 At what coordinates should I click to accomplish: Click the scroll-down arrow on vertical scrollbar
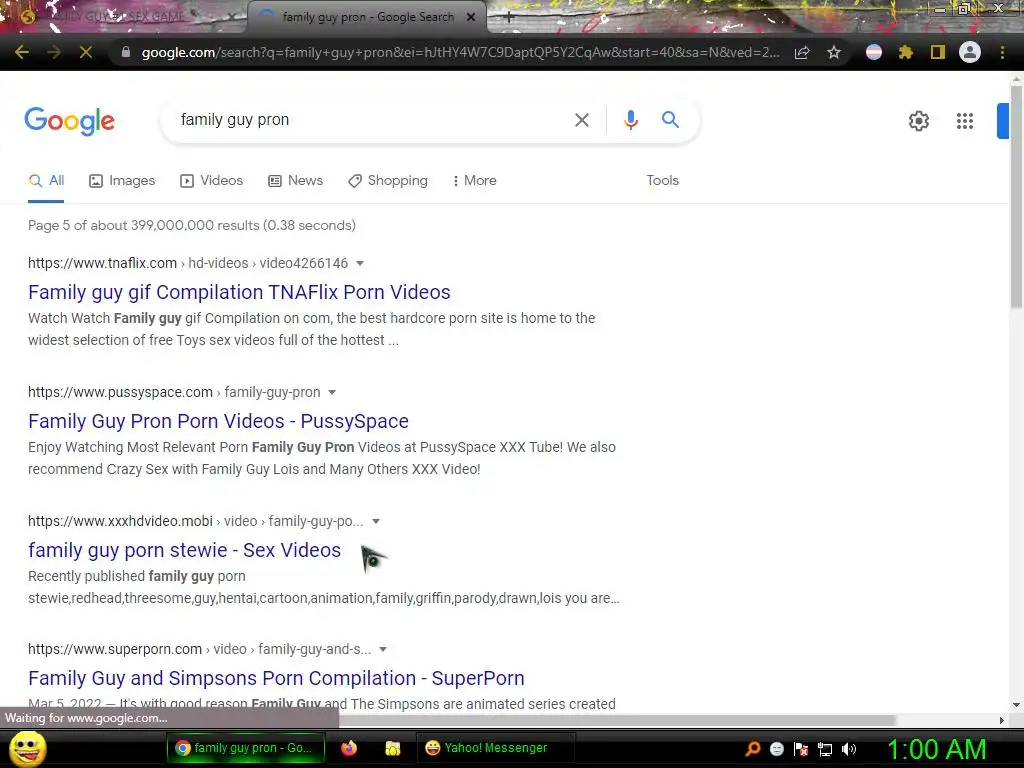pyautogui.click(x=1016, y=705)
